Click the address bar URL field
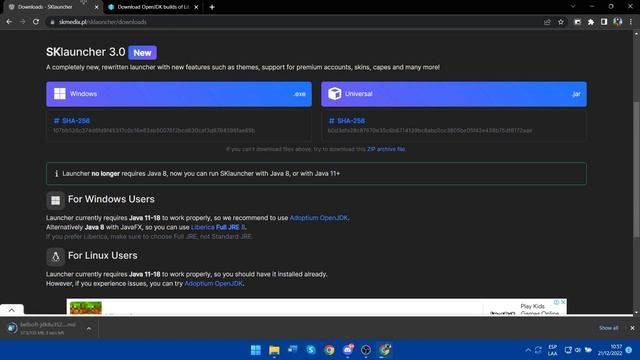This screenshot has width=640, height=360. point(294,22)
